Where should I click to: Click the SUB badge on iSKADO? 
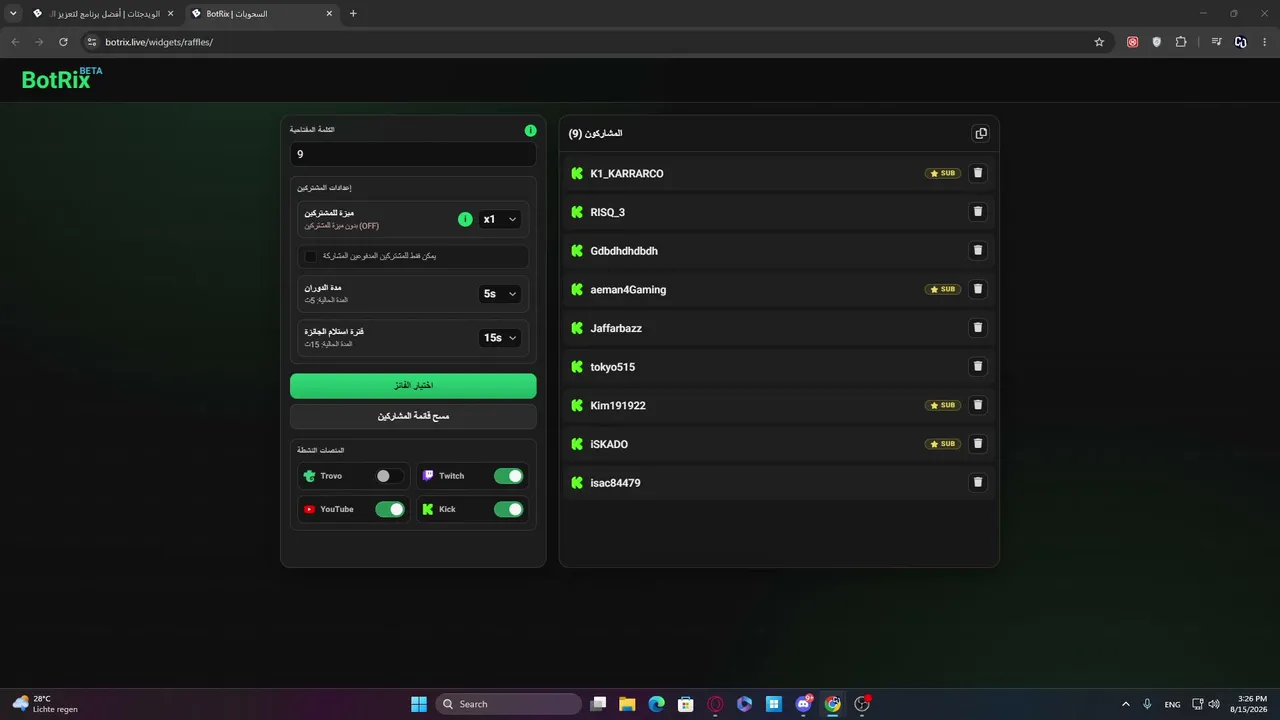click(943, 444)
